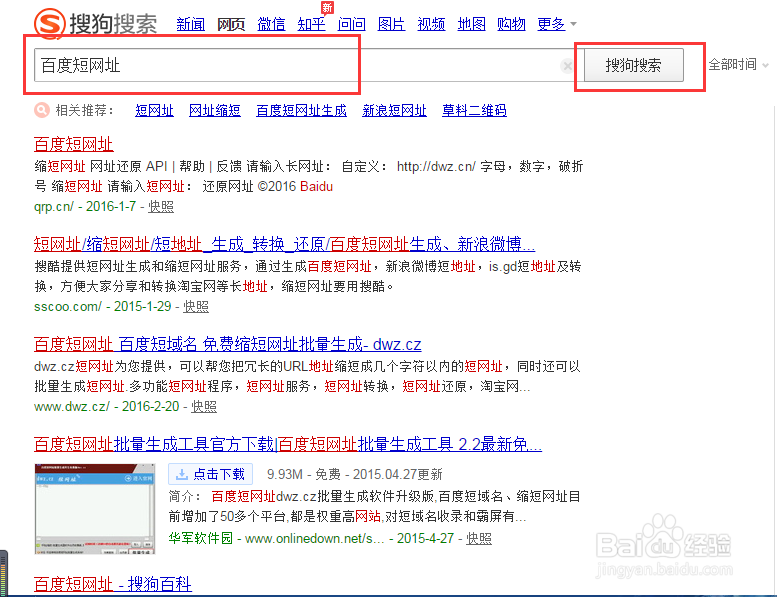Open the 视频 search tab
777x597 pixels.
[x=431, y=24]
